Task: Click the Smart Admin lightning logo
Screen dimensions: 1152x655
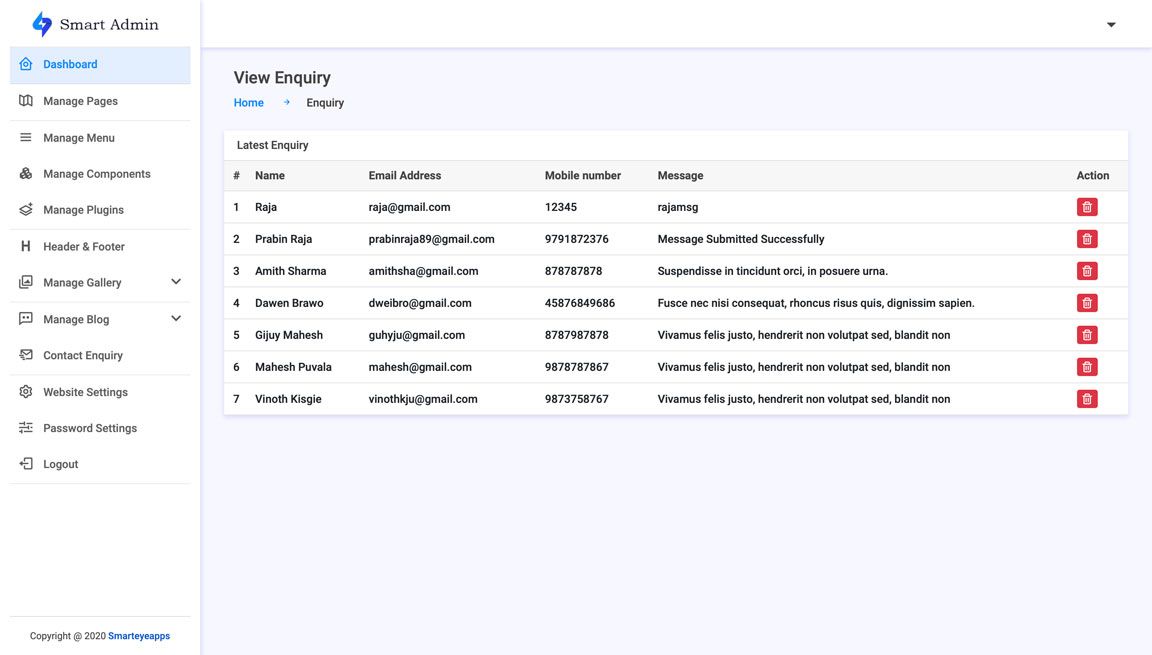Action: tap(41, 24)
